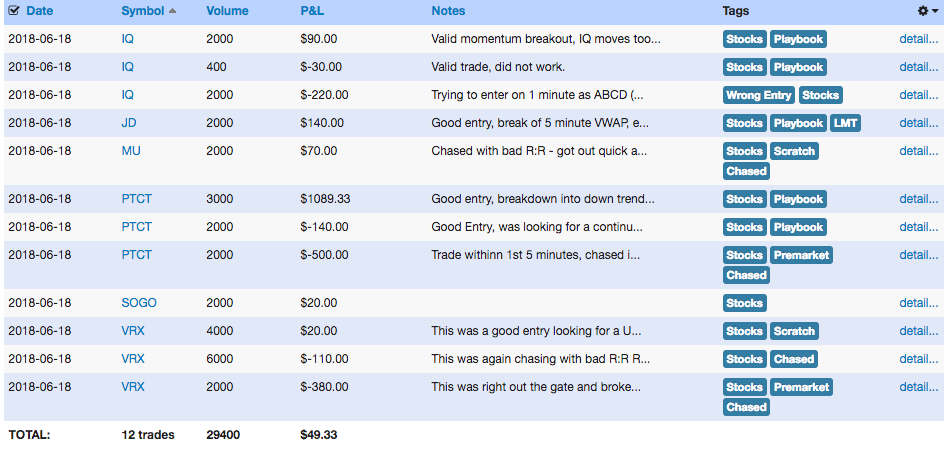This screenshot has height=453, width=949.
Task: Click Stocks tag on SOGO trade
Action: [x=744, y=303]
